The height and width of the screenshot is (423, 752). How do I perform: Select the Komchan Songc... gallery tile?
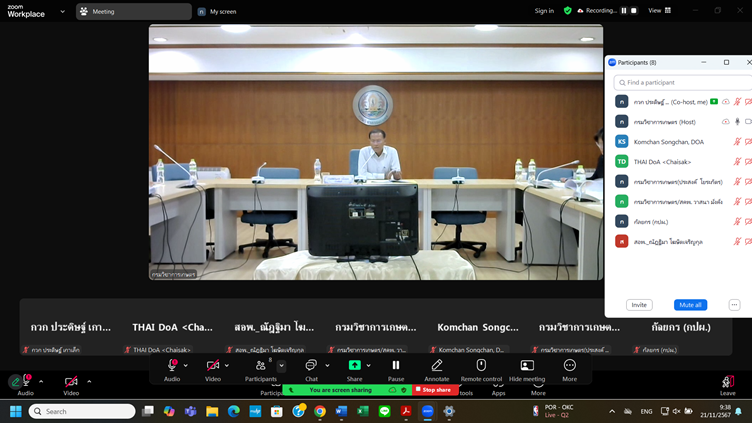(x=478, y=328)
